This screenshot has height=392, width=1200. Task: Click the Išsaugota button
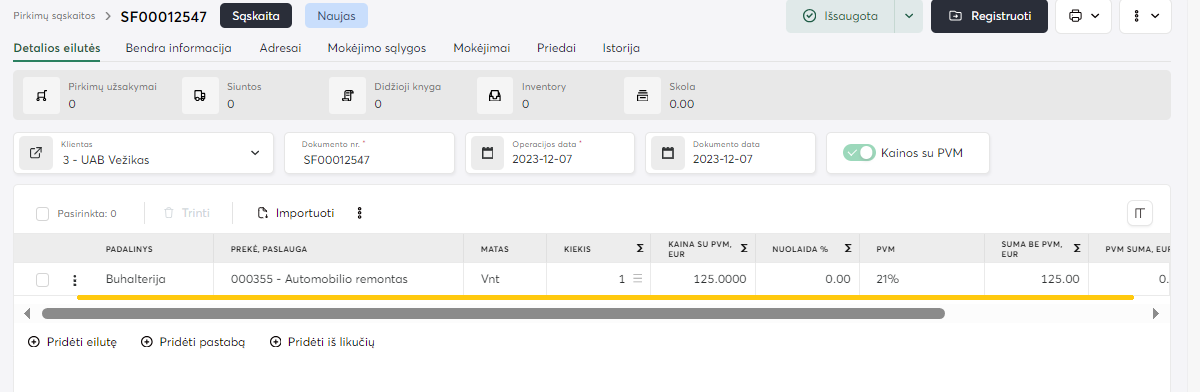840,16
